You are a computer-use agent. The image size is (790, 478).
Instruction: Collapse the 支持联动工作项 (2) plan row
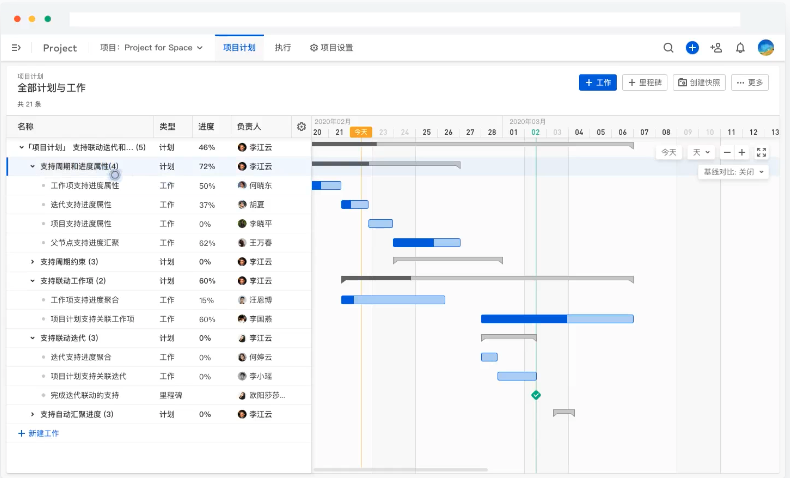[32, 281]
